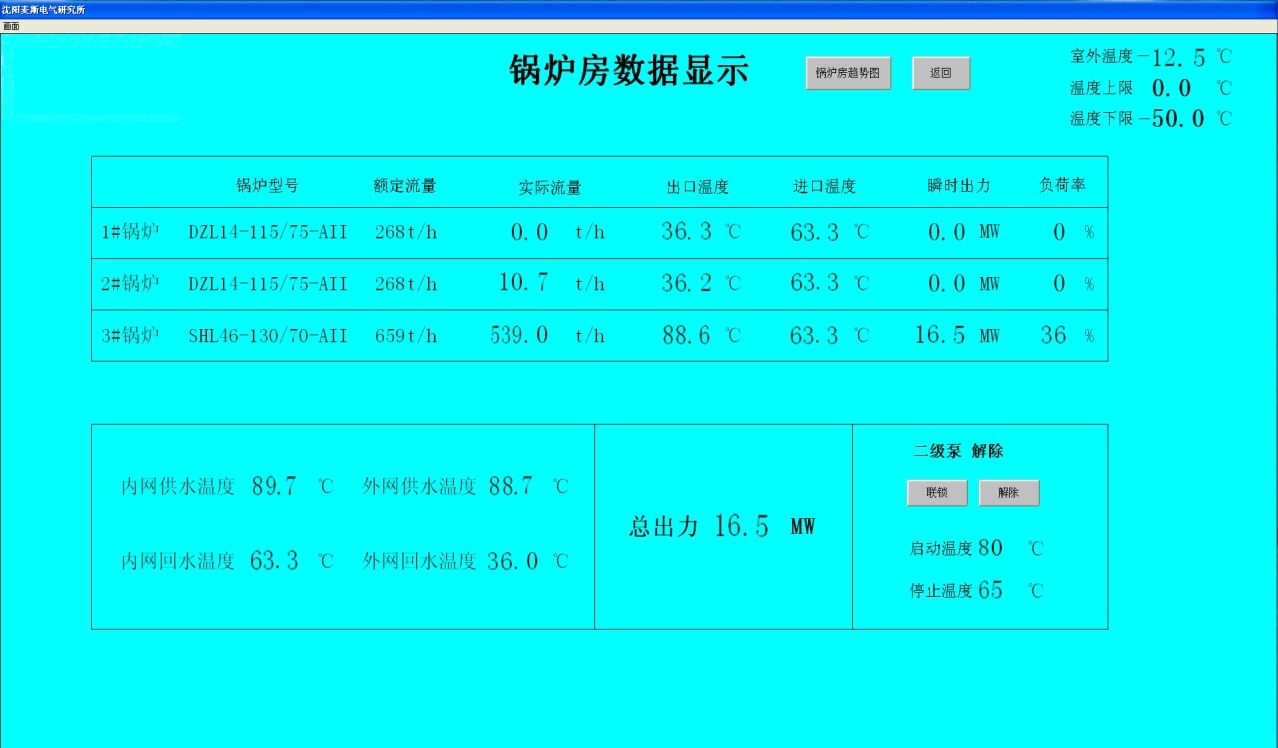Viewport: 1278px width, 748px height.
Task: Select the 启动温度 start temperature value 80
Action: 989,548
